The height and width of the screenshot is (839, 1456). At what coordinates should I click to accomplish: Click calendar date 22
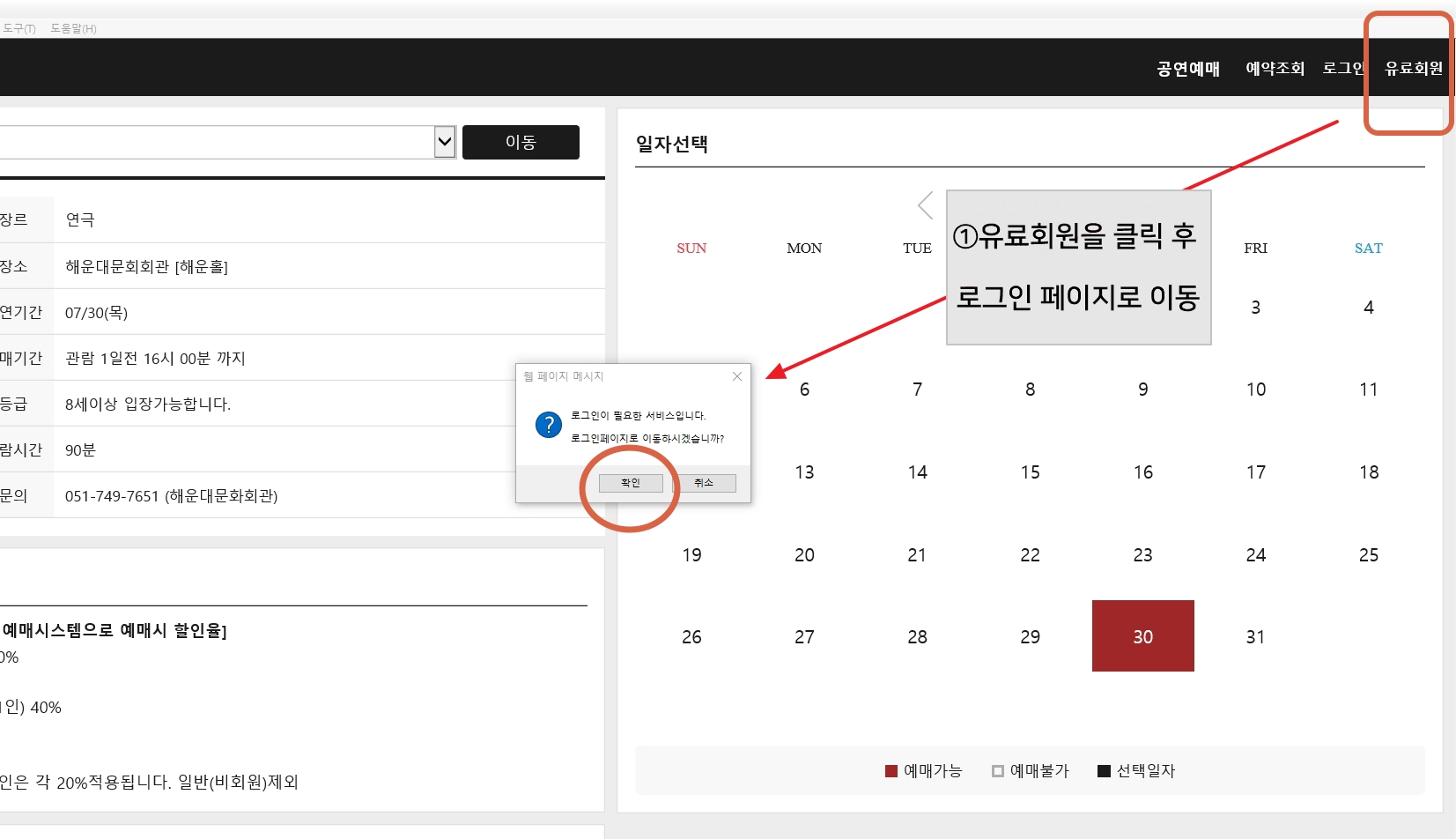click(1030, 555)
